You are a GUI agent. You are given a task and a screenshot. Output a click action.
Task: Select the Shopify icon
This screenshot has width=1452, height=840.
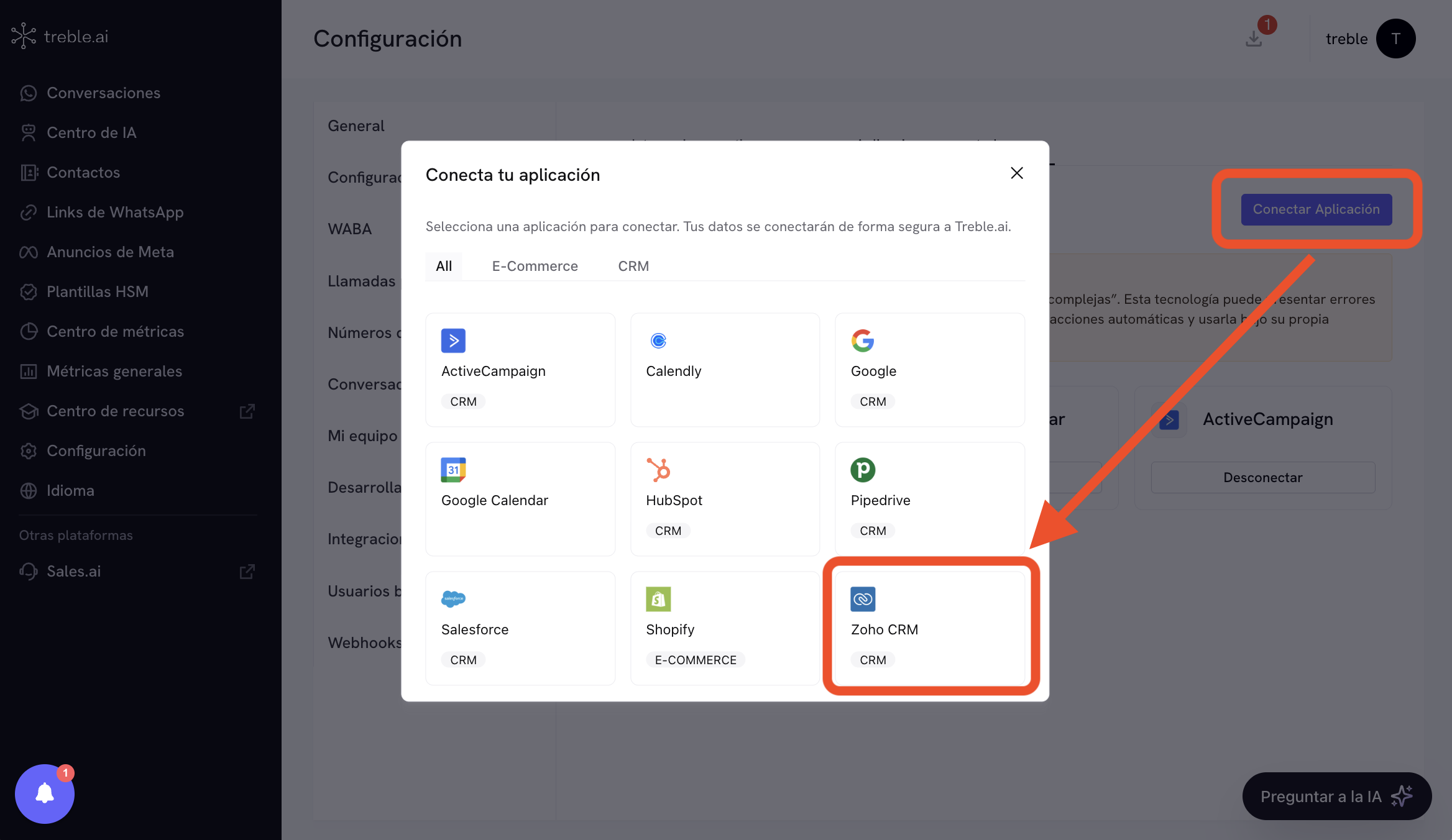click(659, 599)
